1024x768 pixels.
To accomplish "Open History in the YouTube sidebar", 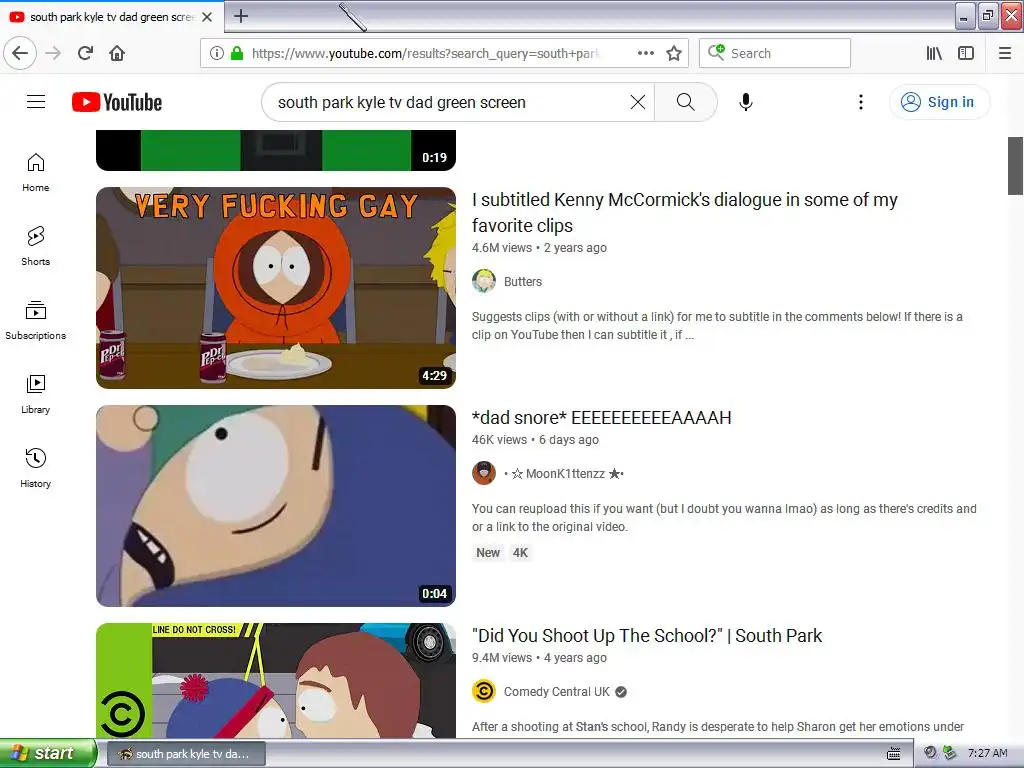I will pos(35,468).
